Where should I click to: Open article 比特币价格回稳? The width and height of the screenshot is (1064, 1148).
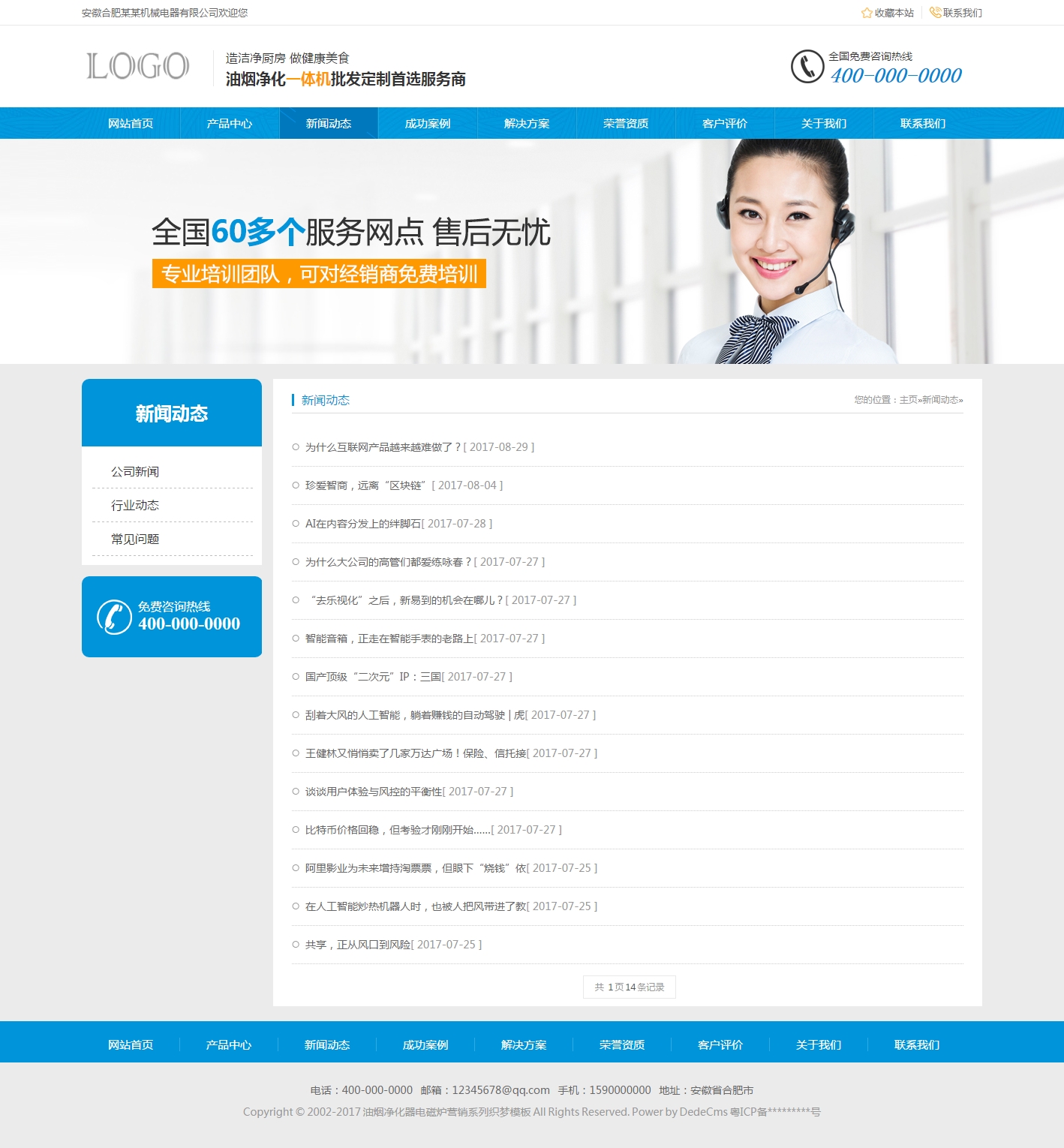pyautogui.click(x=398, y=830)
